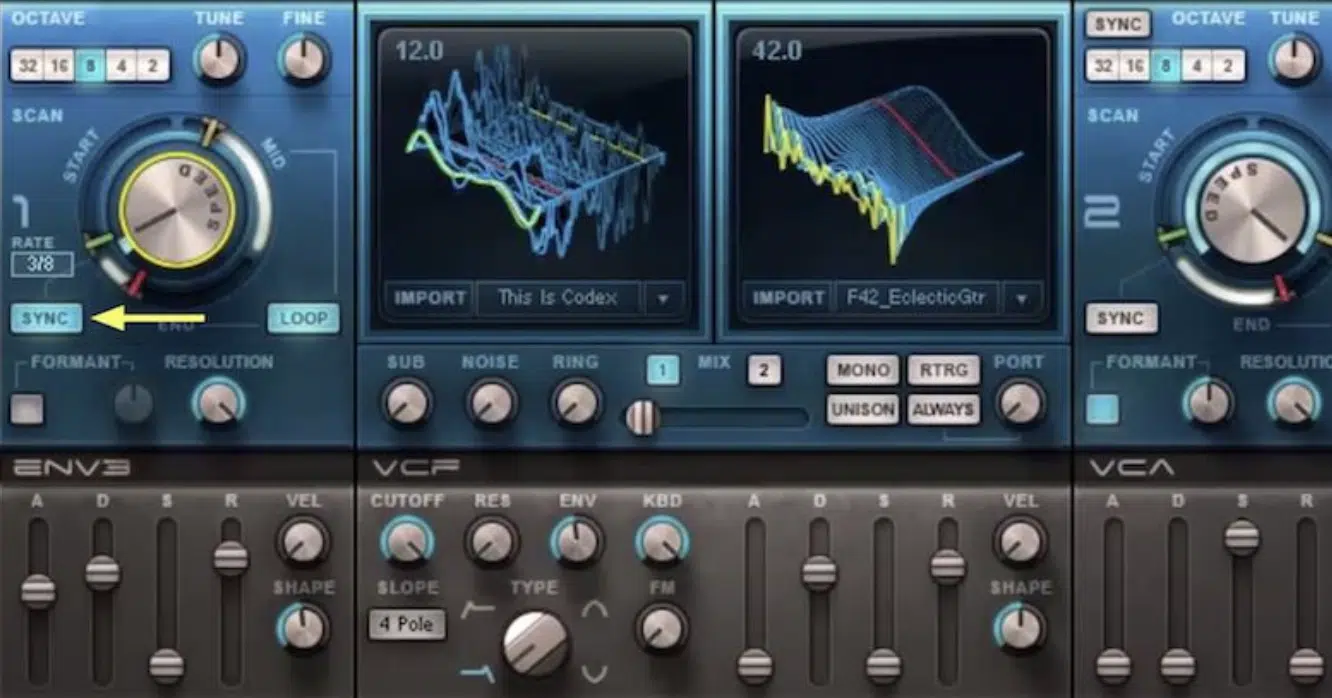Screen dimensions: 1332x698
Task: Click the VCF KBD tracking knob
Action: (661, 542)
